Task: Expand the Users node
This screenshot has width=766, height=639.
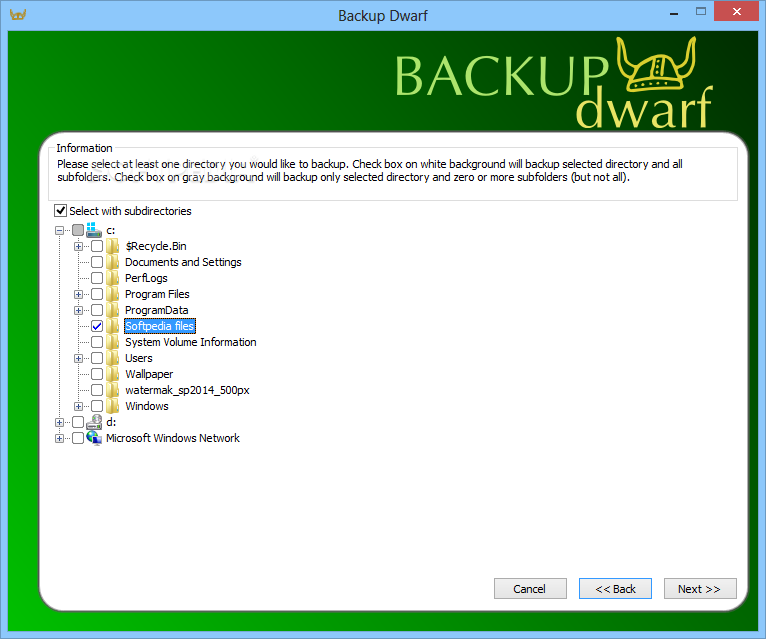Action: click(78, 358)
